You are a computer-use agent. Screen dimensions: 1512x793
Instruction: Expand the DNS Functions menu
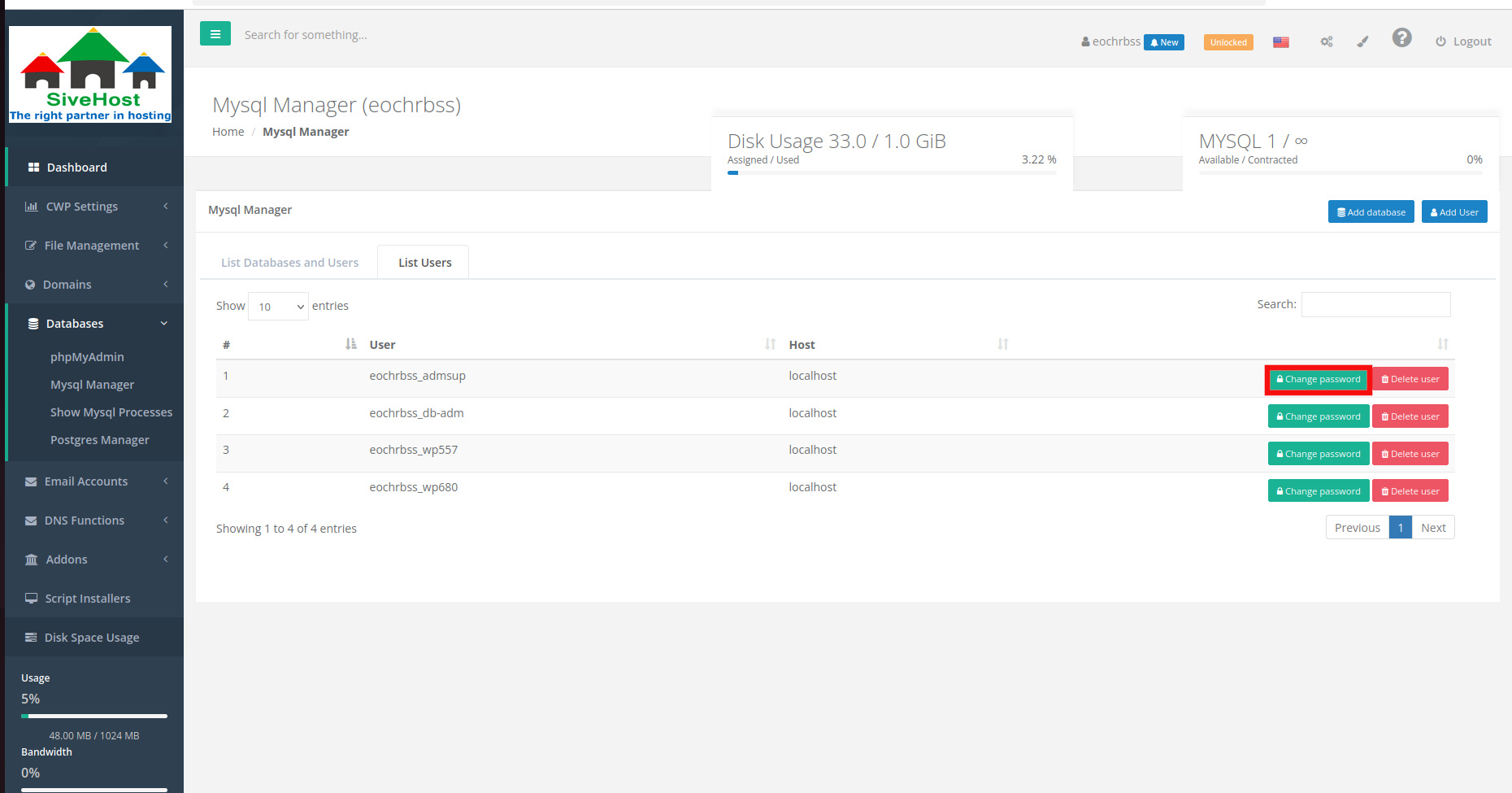tap(94, 520)
